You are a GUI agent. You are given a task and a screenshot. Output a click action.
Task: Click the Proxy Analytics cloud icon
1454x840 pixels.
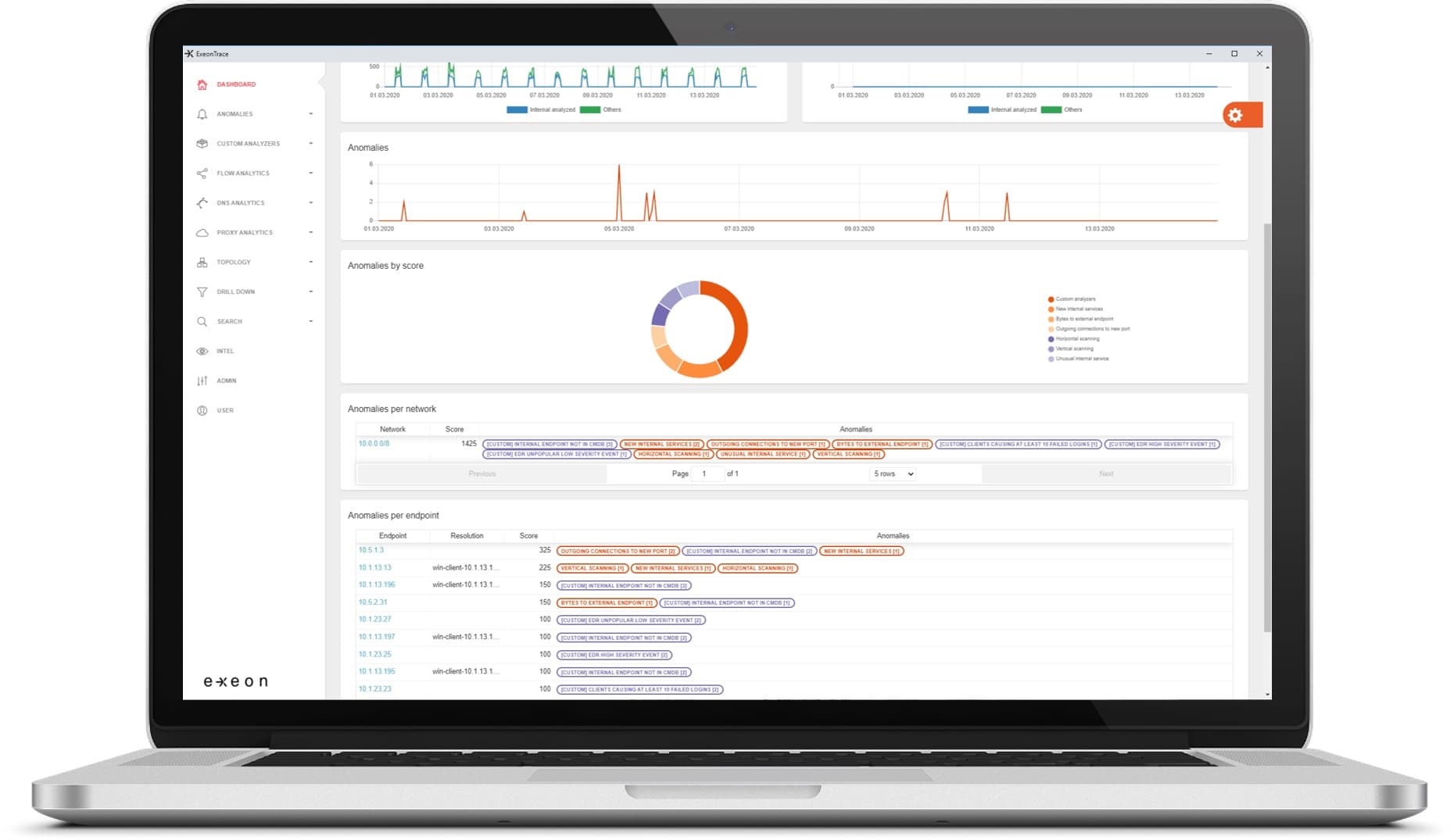[x=202, y=233]
